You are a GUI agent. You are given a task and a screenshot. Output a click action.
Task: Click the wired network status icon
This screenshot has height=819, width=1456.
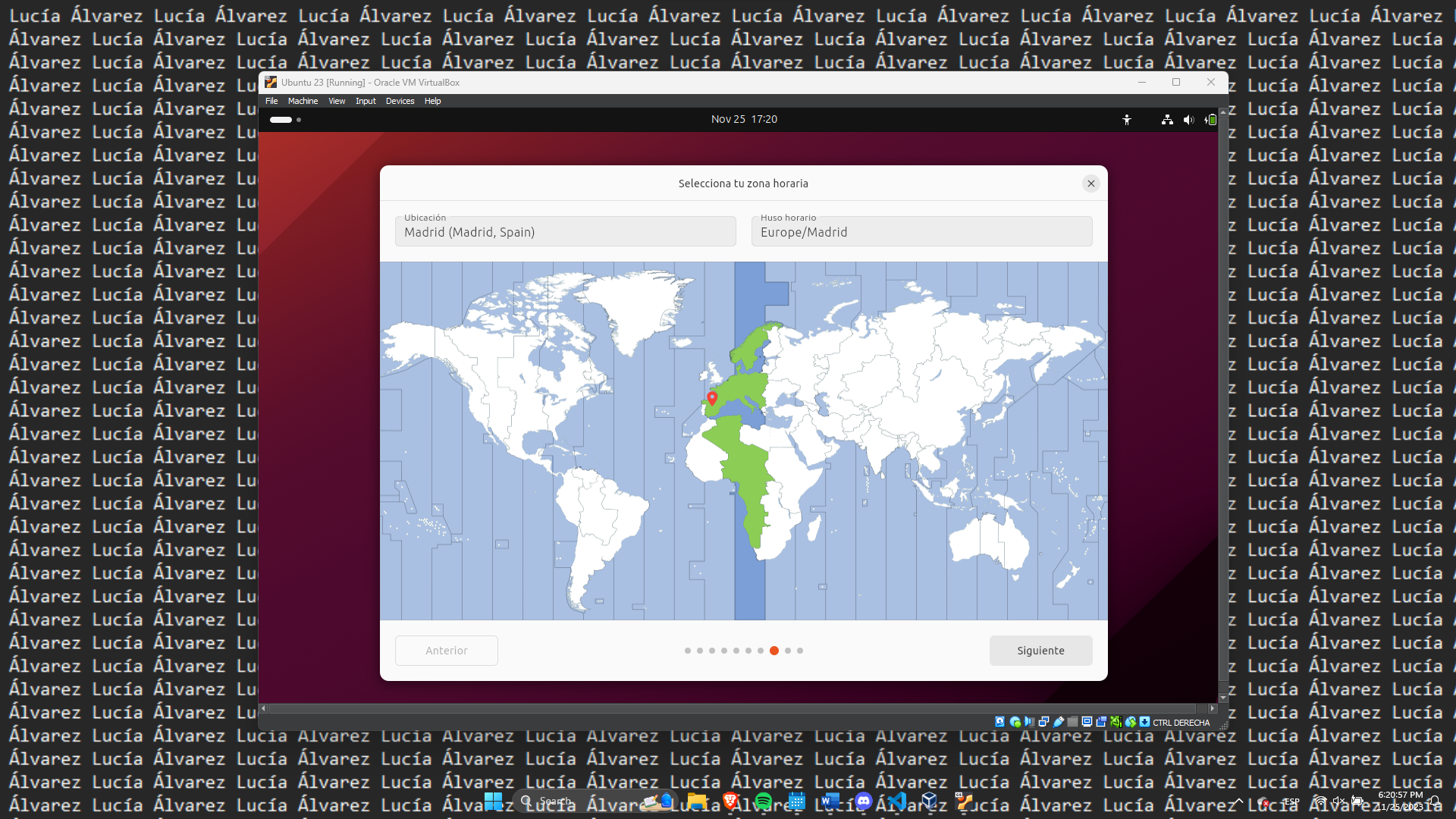1167,120
